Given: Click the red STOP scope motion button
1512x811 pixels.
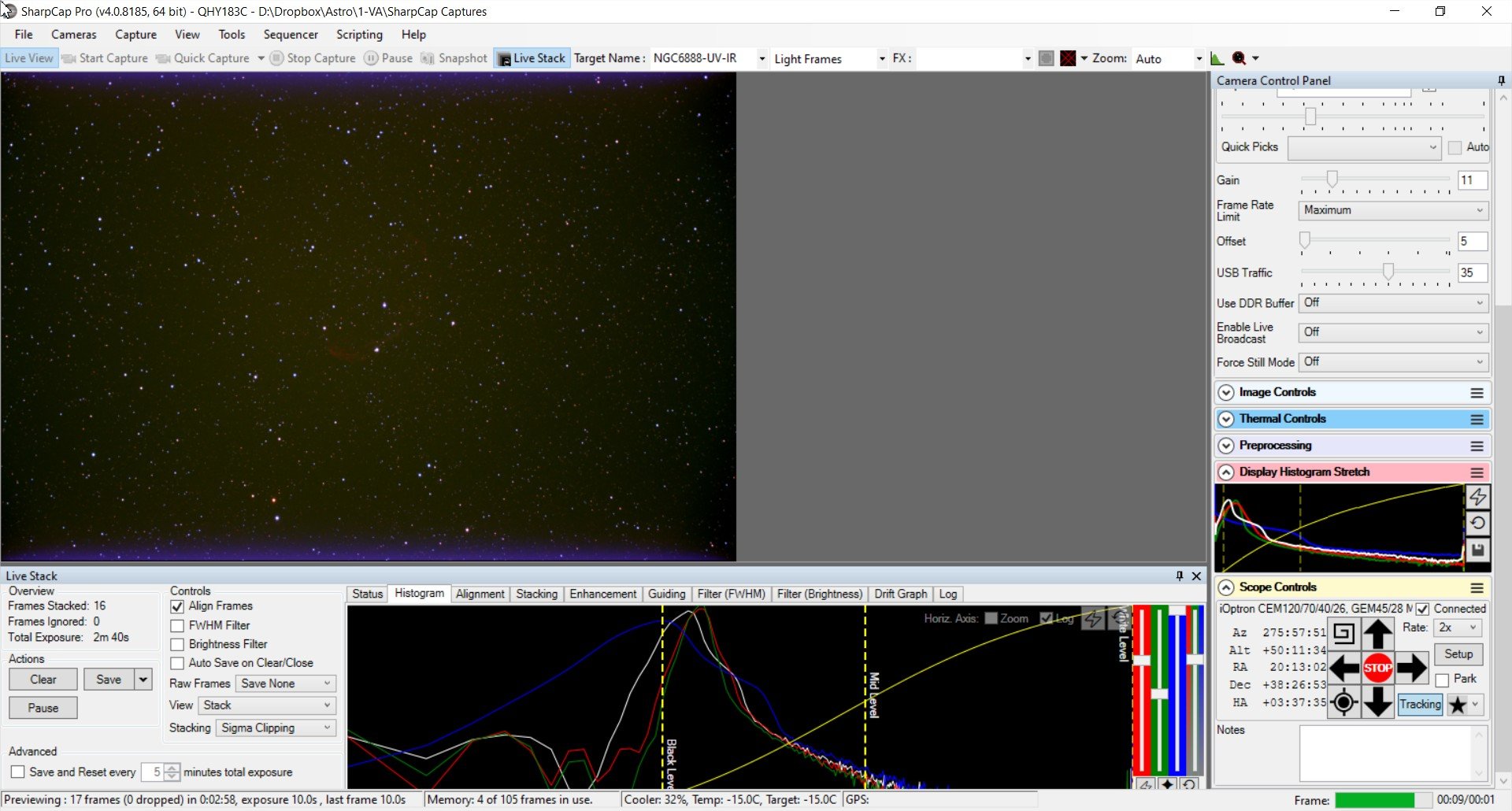Looking at the screenshot, I should 1377,668.
